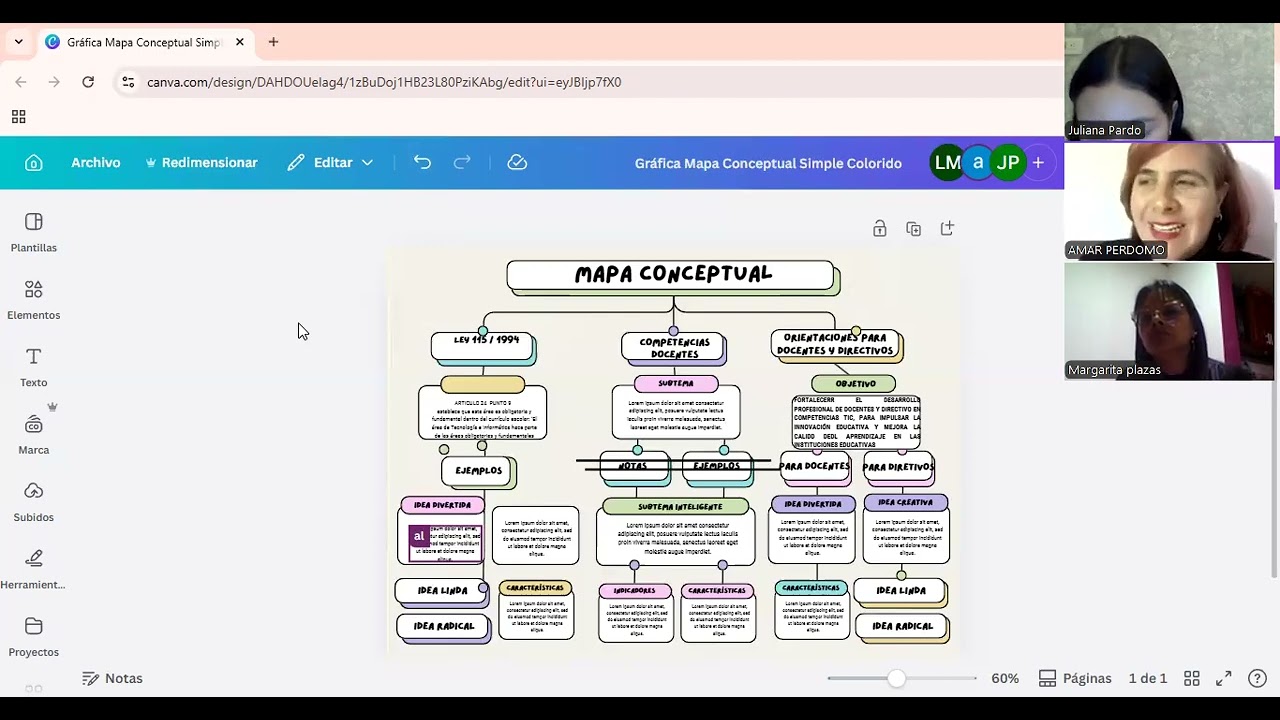
Task: Go forward in browser history
Action: pos(54,82)
